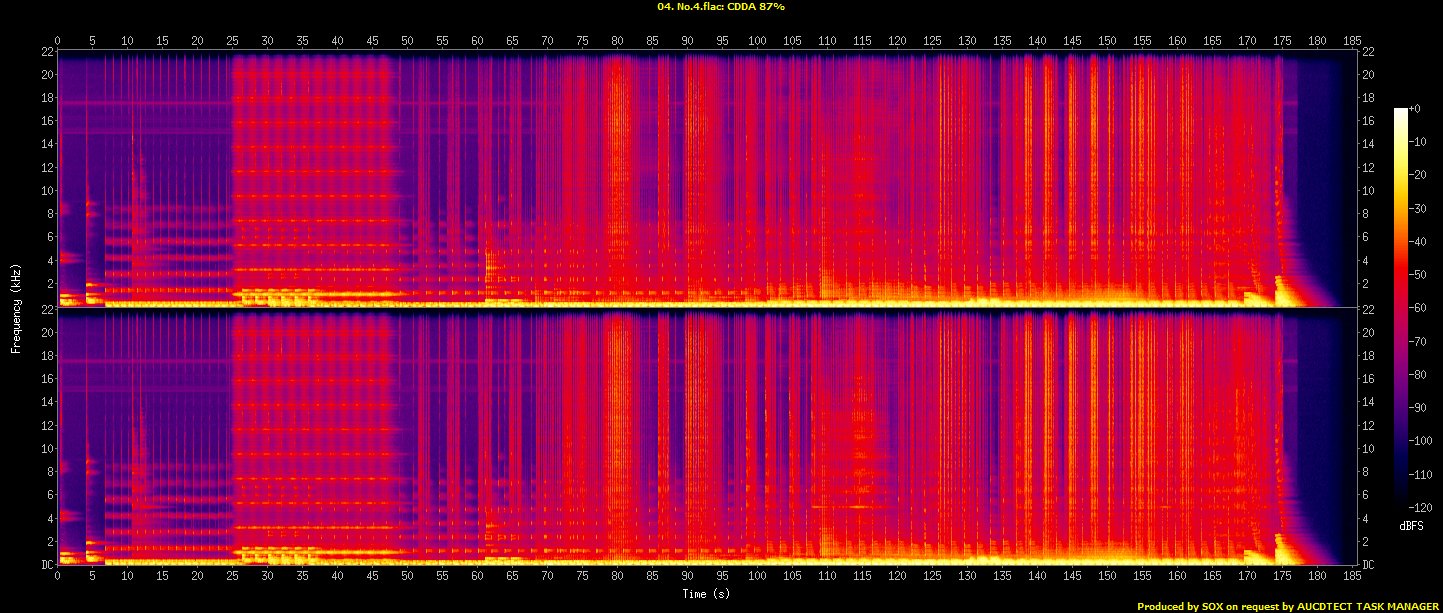
Task: Click the '-120' label on dBFS scale
Action: click(1418, 508)
